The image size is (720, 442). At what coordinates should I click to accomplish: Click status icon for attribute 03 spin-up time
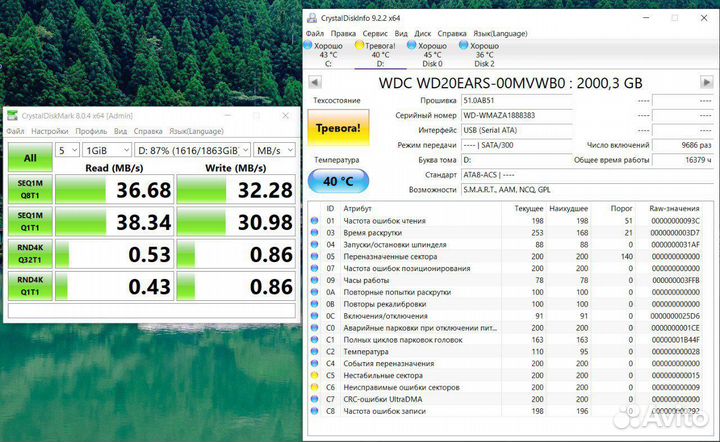click(315, 233)
